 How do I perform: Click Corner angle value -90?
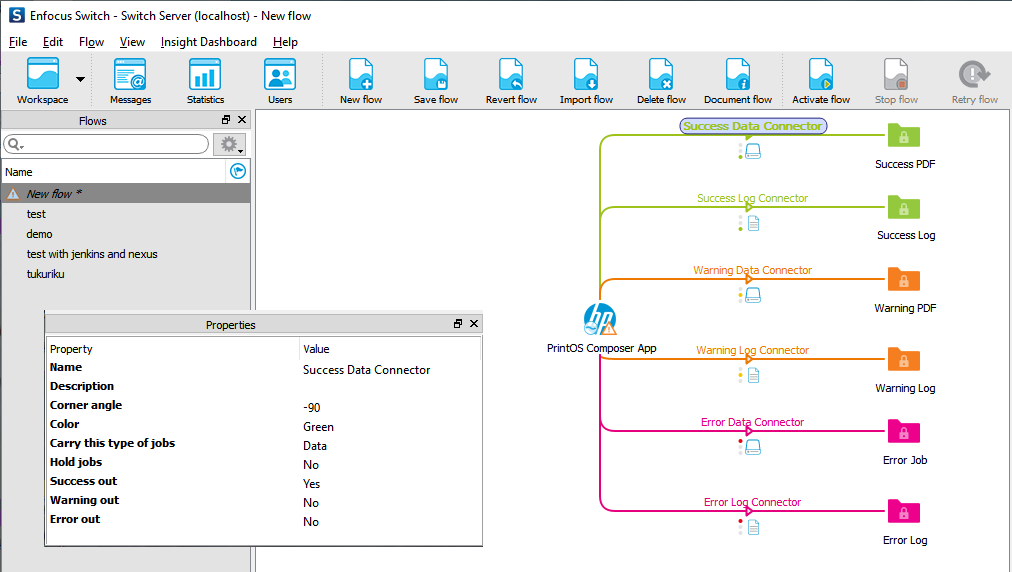(312, 407)
